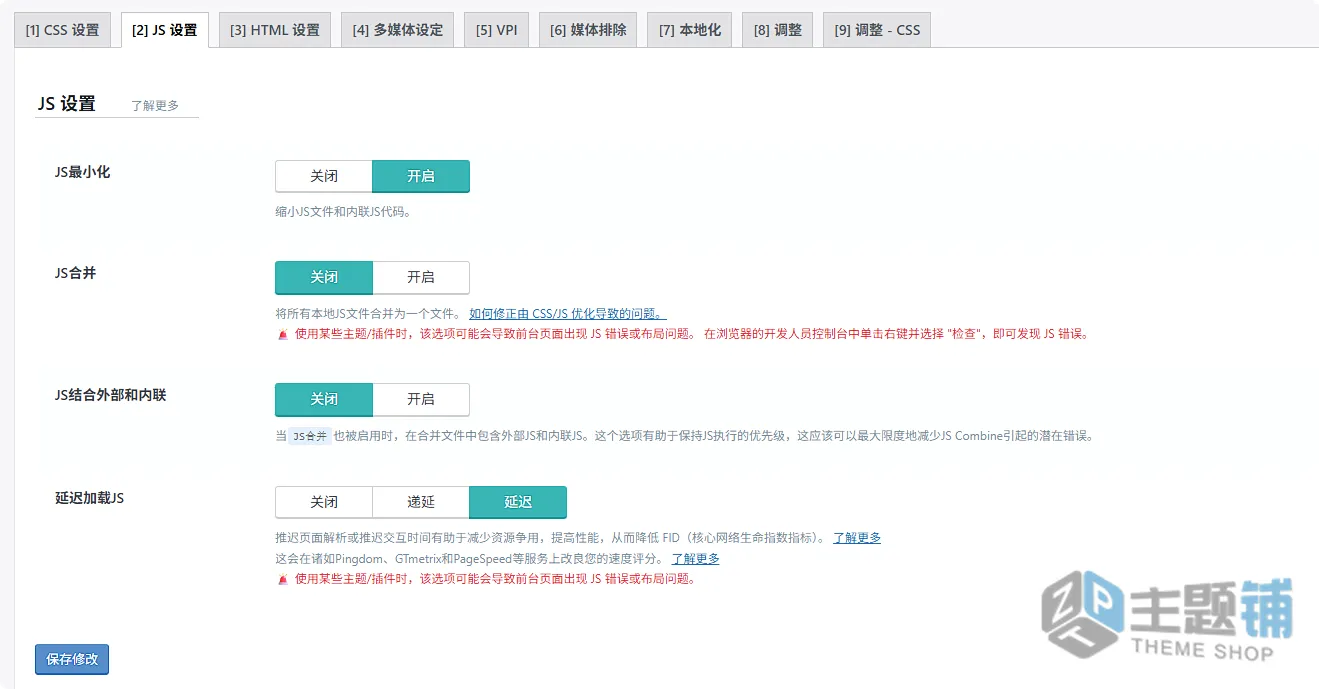Click the JS 设置 section heading

click(x=66, y=103)
